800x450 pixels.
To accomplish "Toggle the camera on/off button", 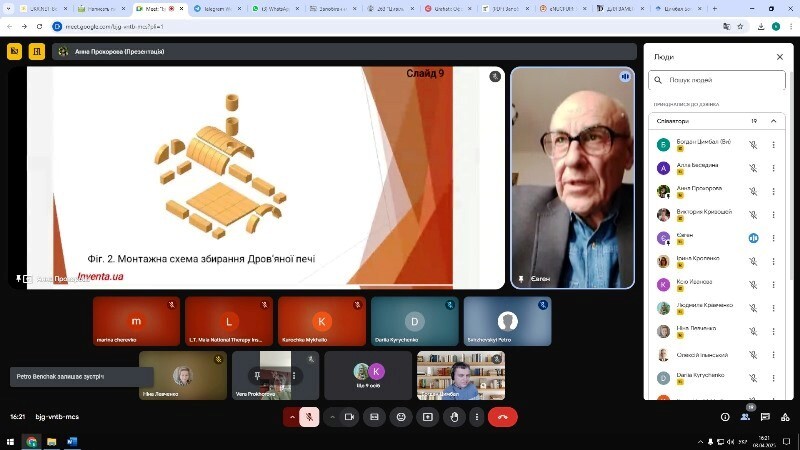I will coord(350,417).
